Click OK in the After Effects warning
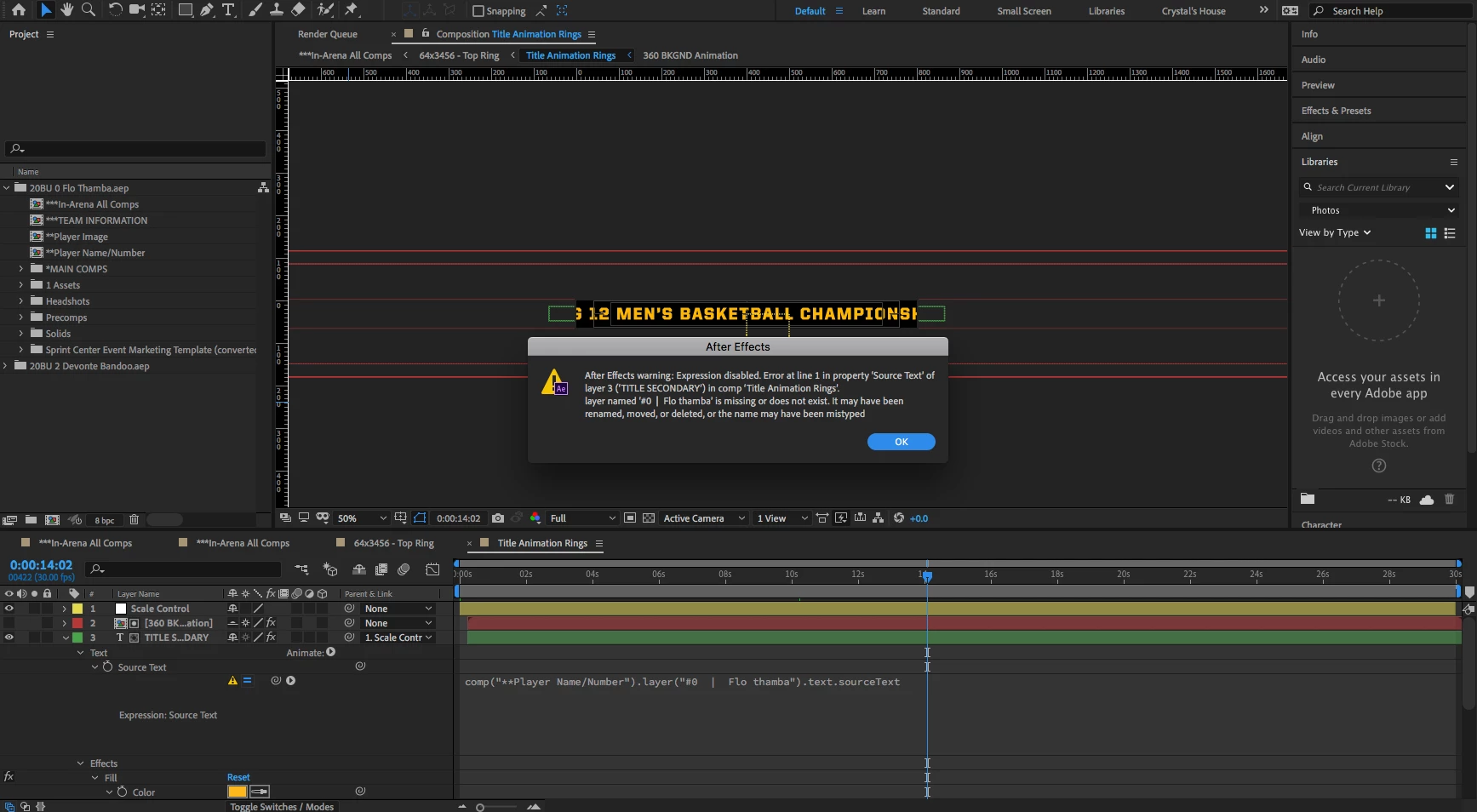The image size is (1477, 812). 902,442
